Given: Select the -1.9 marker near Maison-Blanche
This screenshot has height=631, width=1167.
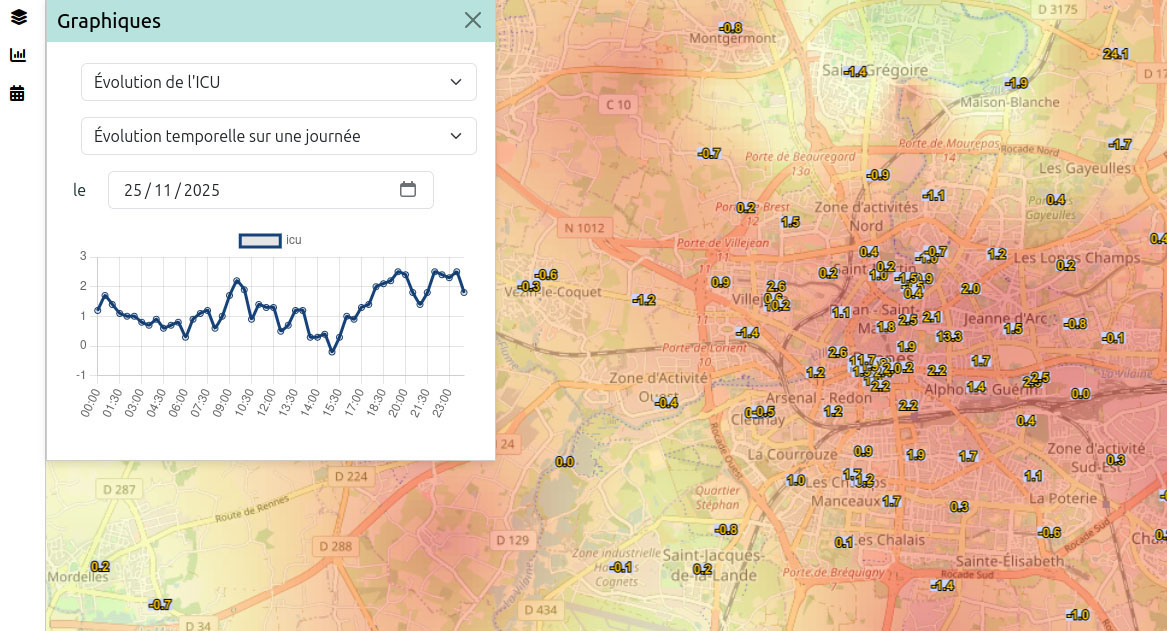Looking at the screenshot, I should pos(1017,83).
